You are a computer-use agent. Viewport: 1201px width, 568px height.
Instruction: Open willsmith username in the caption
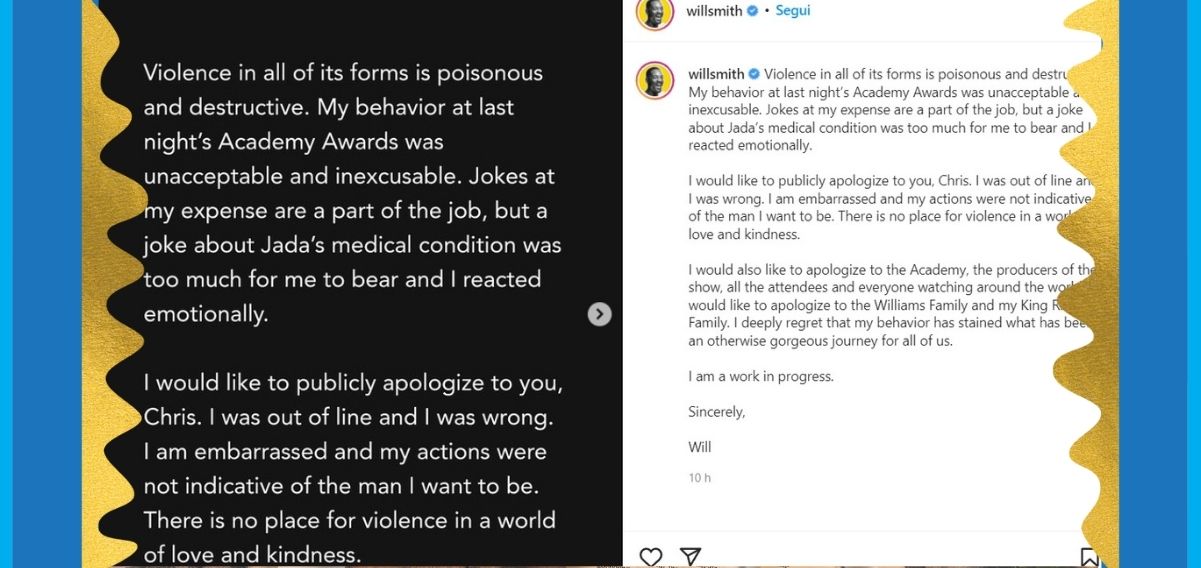[x=715, y=74]
